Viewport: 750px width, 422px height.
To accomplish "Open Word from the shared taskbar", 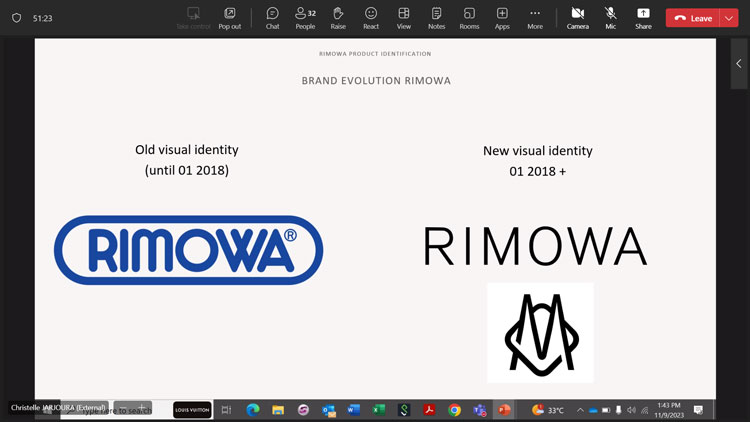I will pyautogui.click(x=353, y=410).
